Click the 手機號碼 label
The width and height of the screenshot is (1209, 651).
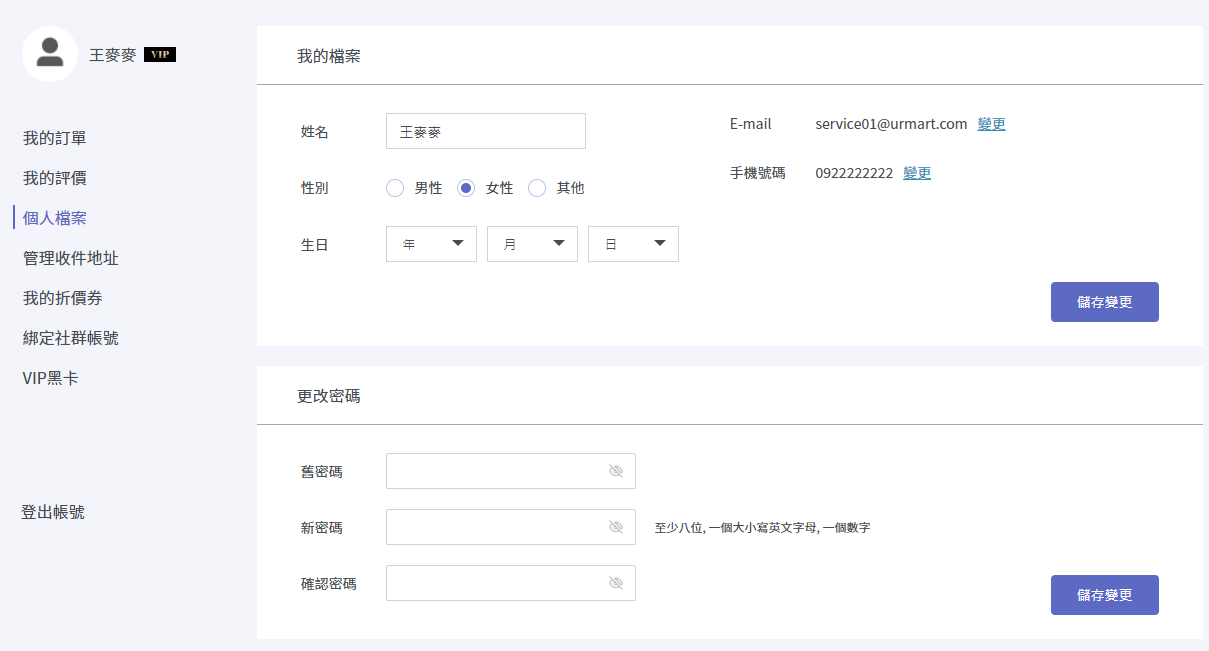click(x=758, y=173)
